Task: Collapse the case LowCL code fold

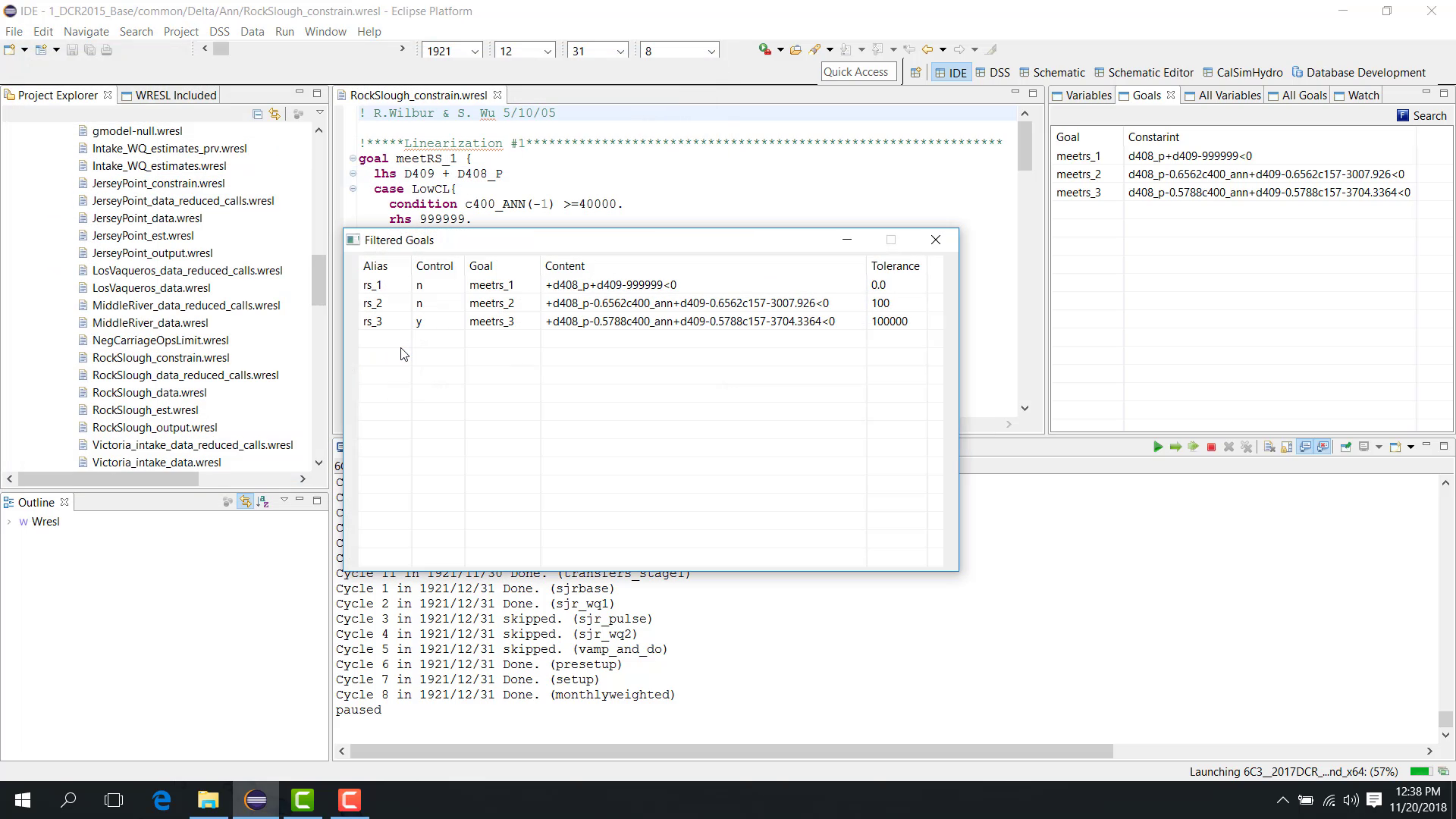Action: click(353, 189)
